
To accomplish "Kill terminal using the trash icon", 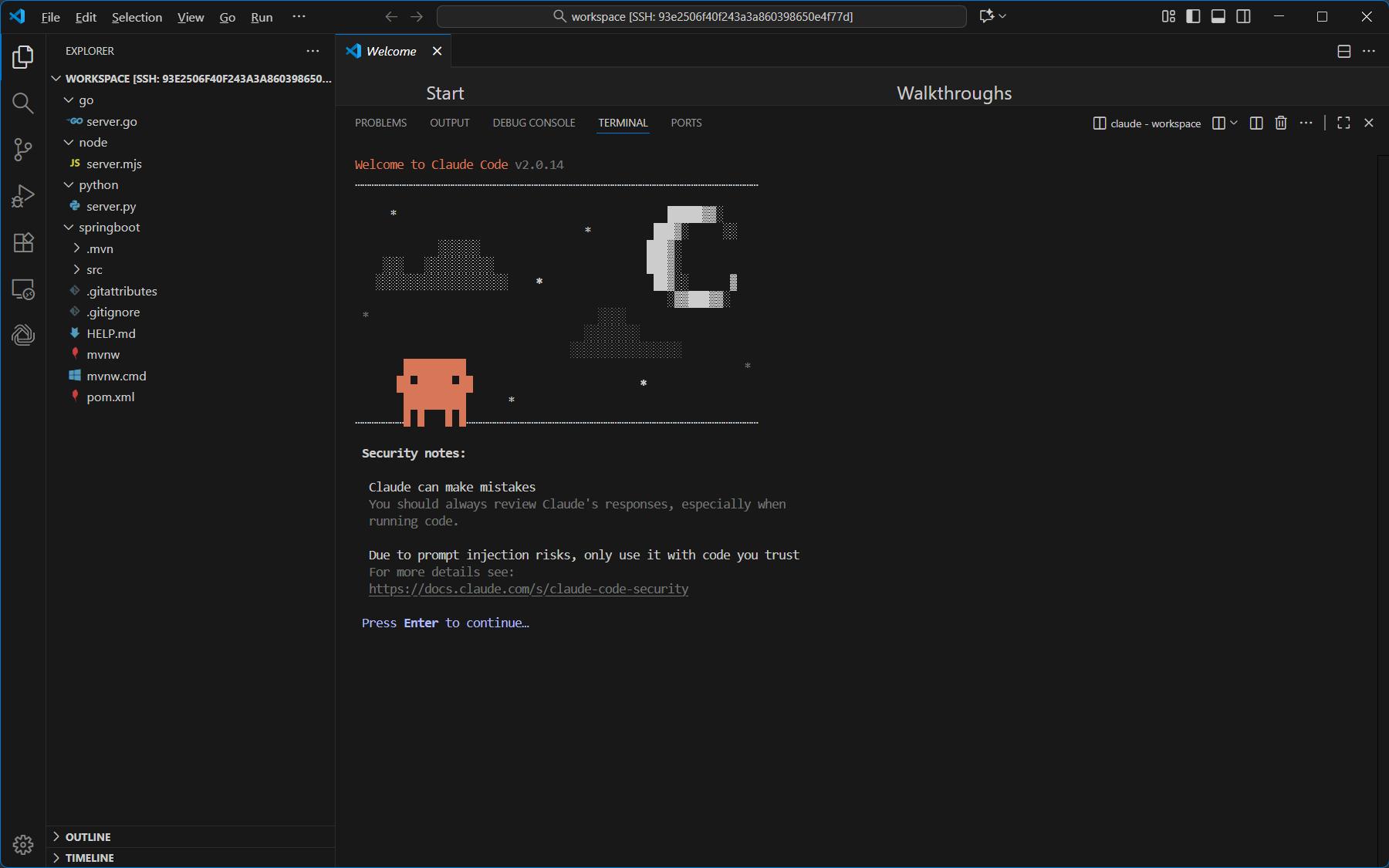I will coord(1281,123).
